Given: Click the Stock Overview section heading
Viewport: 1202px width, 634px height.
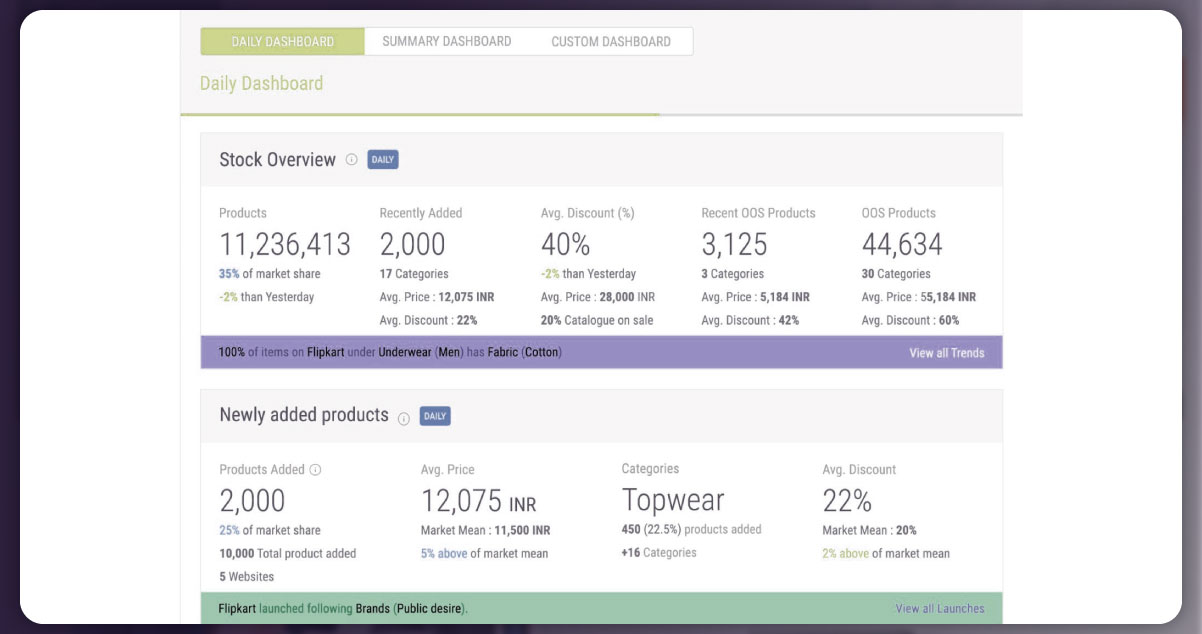Looking at the screenshot, I should 278,160.
